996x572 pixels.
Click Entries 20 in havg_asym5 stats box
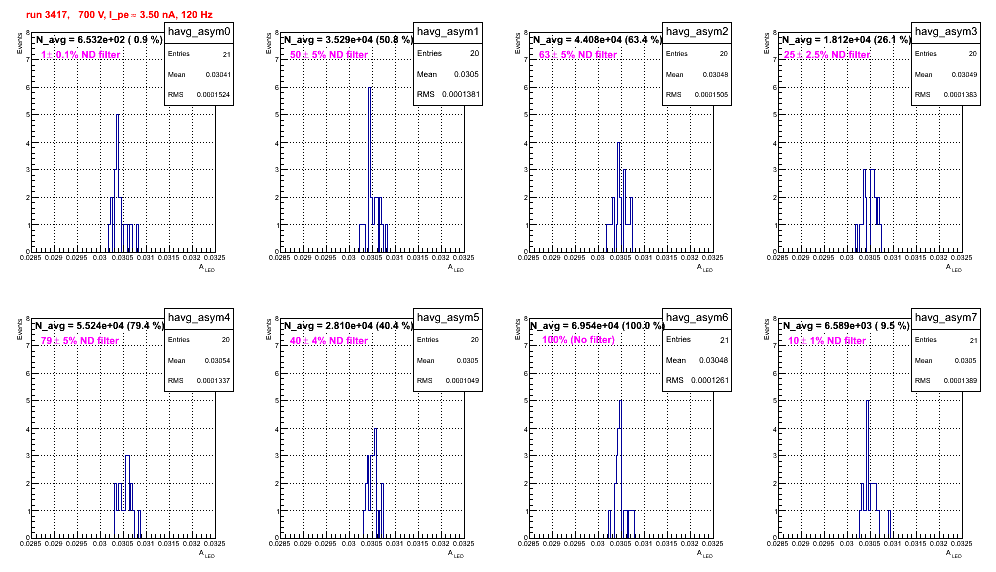pyautogui.click(x=448, y=340)
